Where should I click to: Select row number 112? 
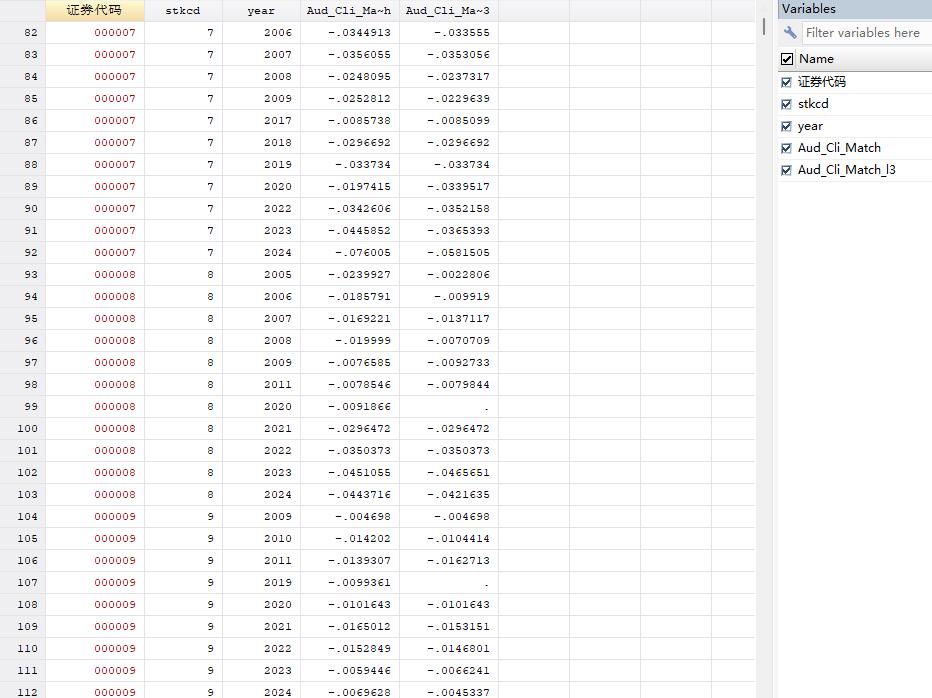[23, 692]
